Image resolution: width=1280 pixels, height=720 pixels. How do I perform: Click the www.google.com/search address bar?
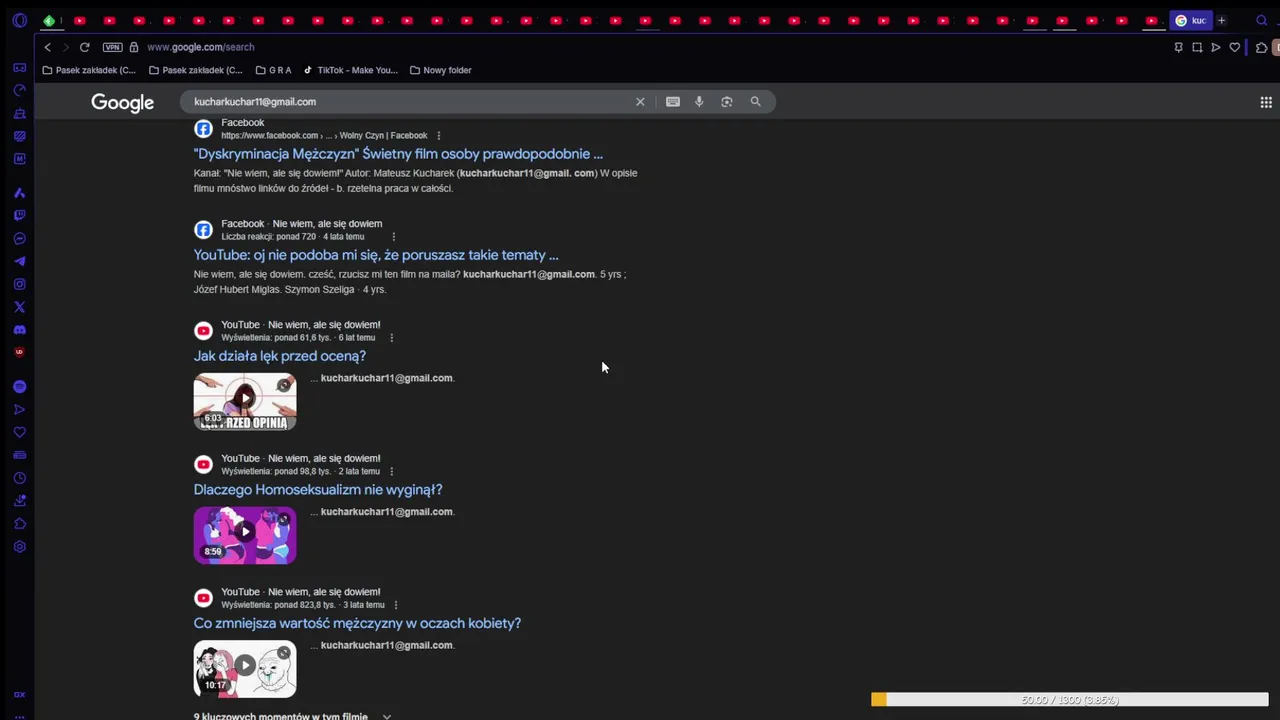click(201, 47)
